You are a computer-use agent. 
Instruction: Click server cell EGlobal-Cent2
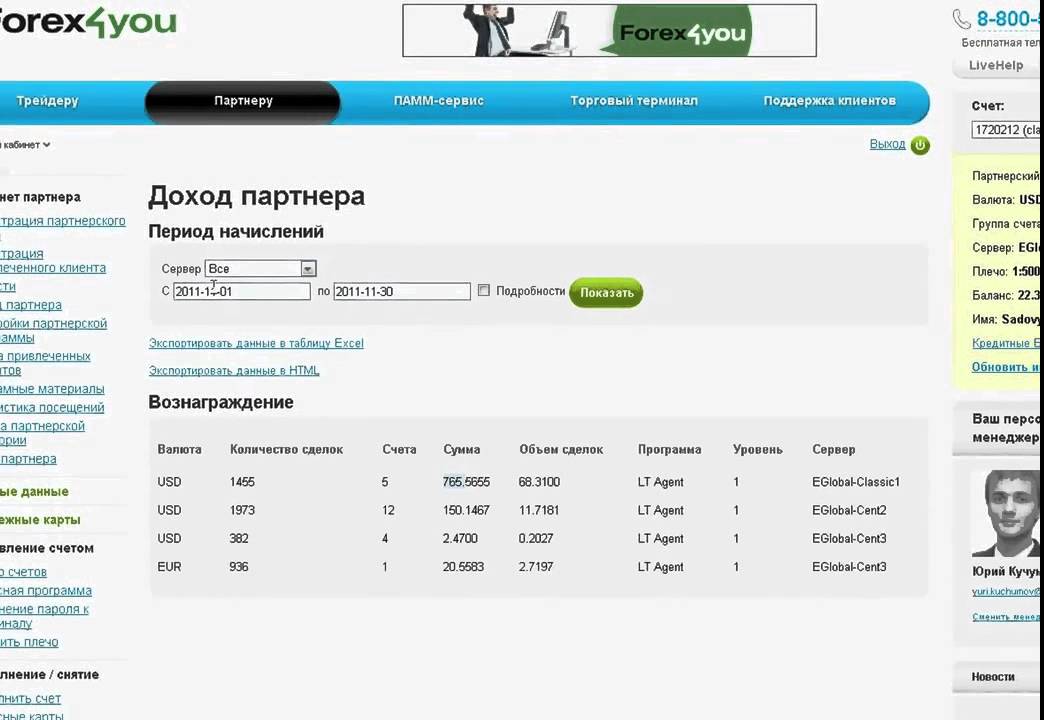(849, 510)
